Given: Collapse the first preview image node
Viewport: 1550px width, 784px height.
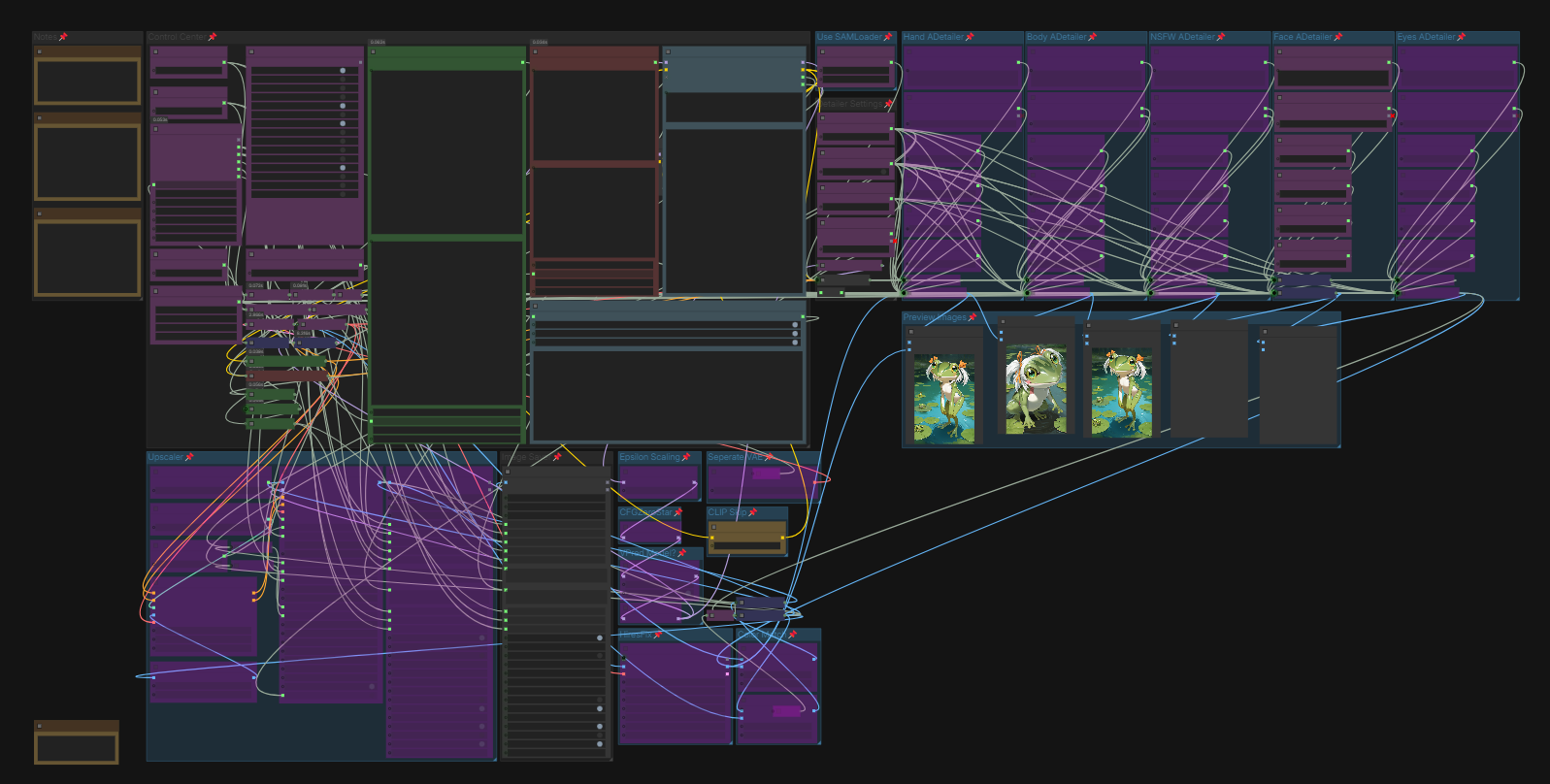Looking at the screenshot, I should click(911, 332).
